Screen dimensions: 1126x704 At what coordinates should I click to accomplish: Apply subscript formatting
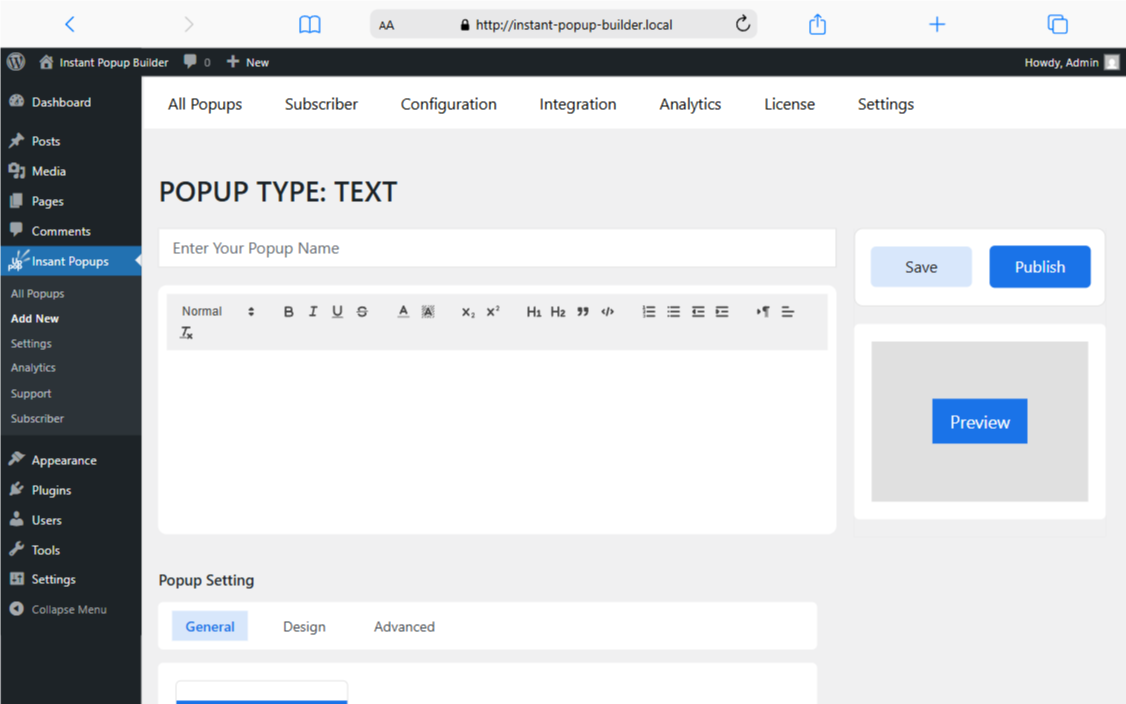click(468, 312)
